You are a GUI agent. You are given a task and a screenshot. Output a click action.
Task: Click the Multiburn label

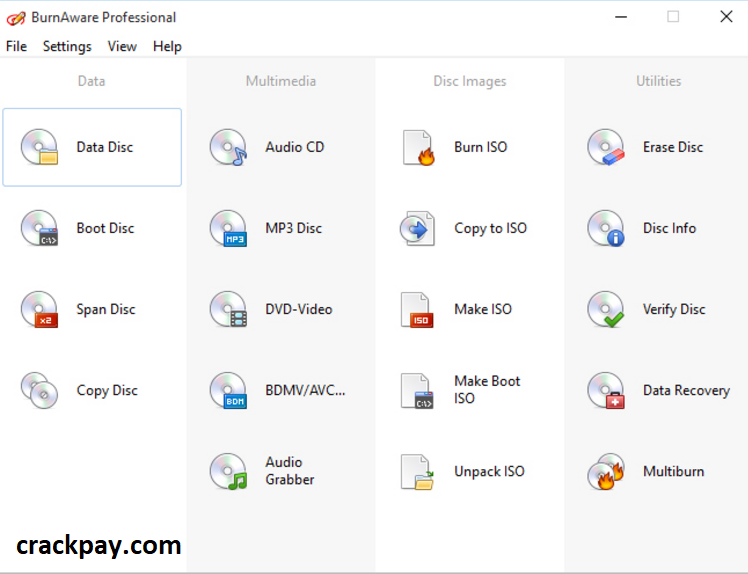[674, 471]
